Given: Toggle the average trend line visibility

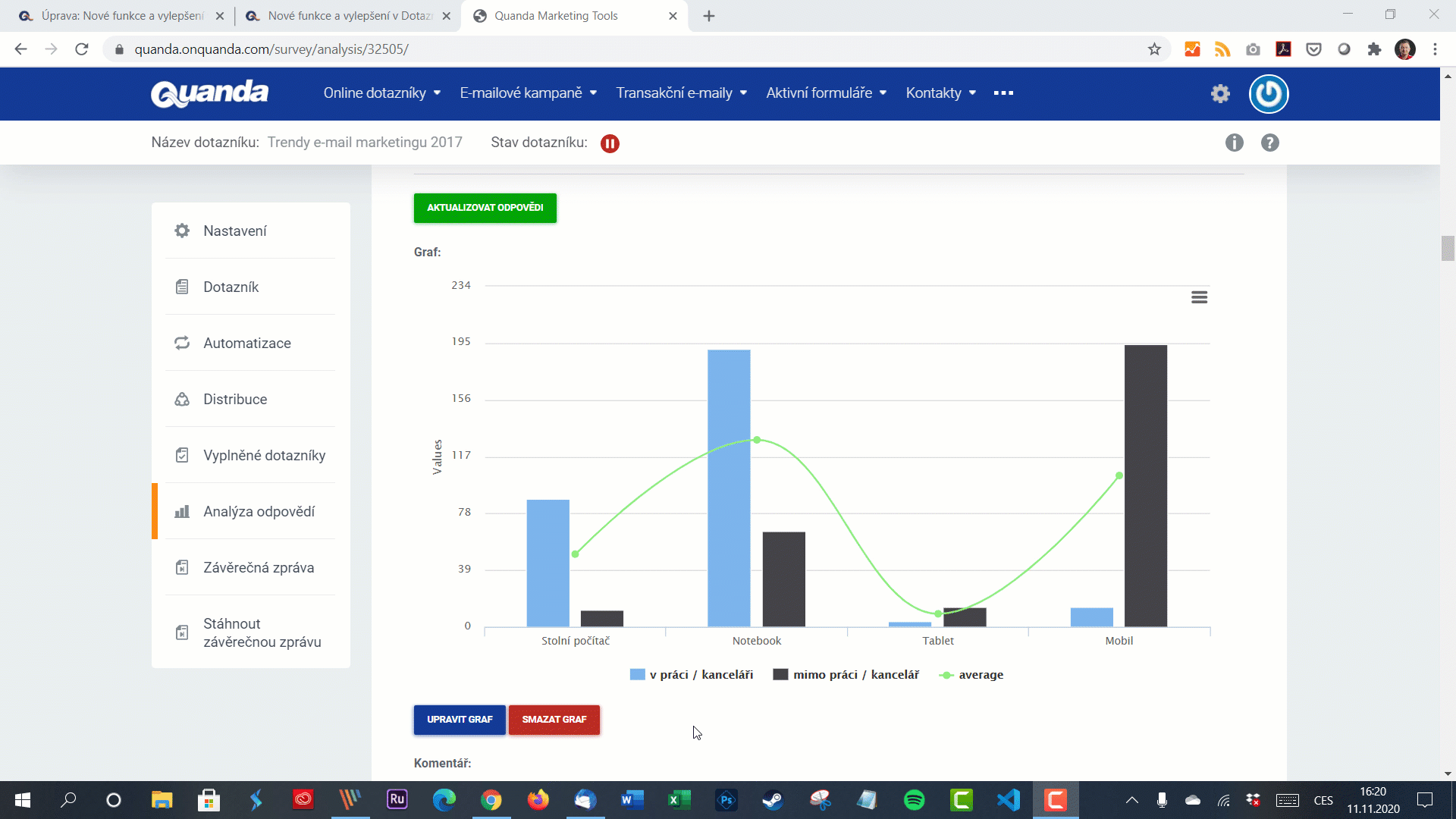Looking at the screenshot, I should click(980, 674).
